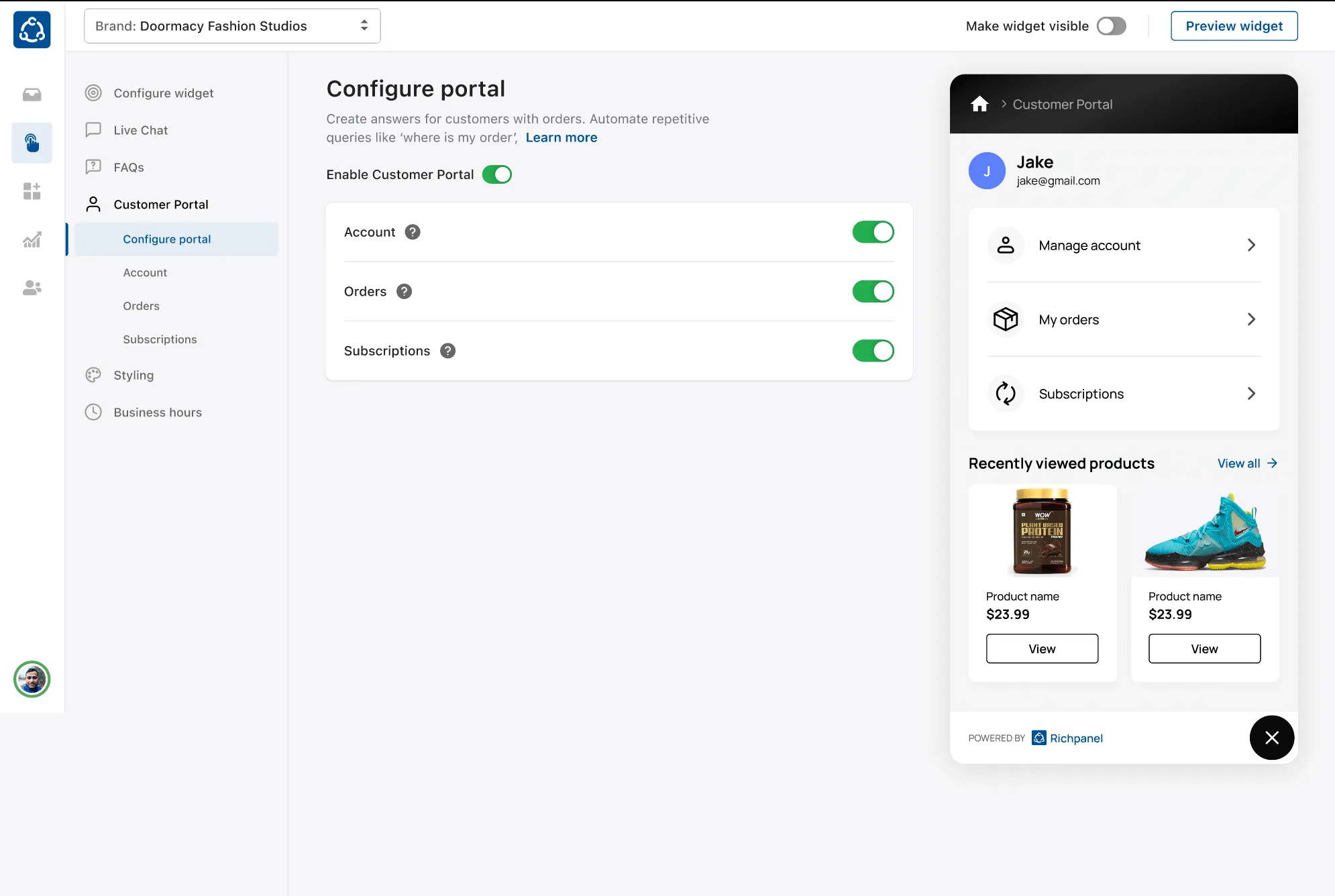1335x896 pixels.
Task: Select Styling in the settings menu
Action: 133,376
